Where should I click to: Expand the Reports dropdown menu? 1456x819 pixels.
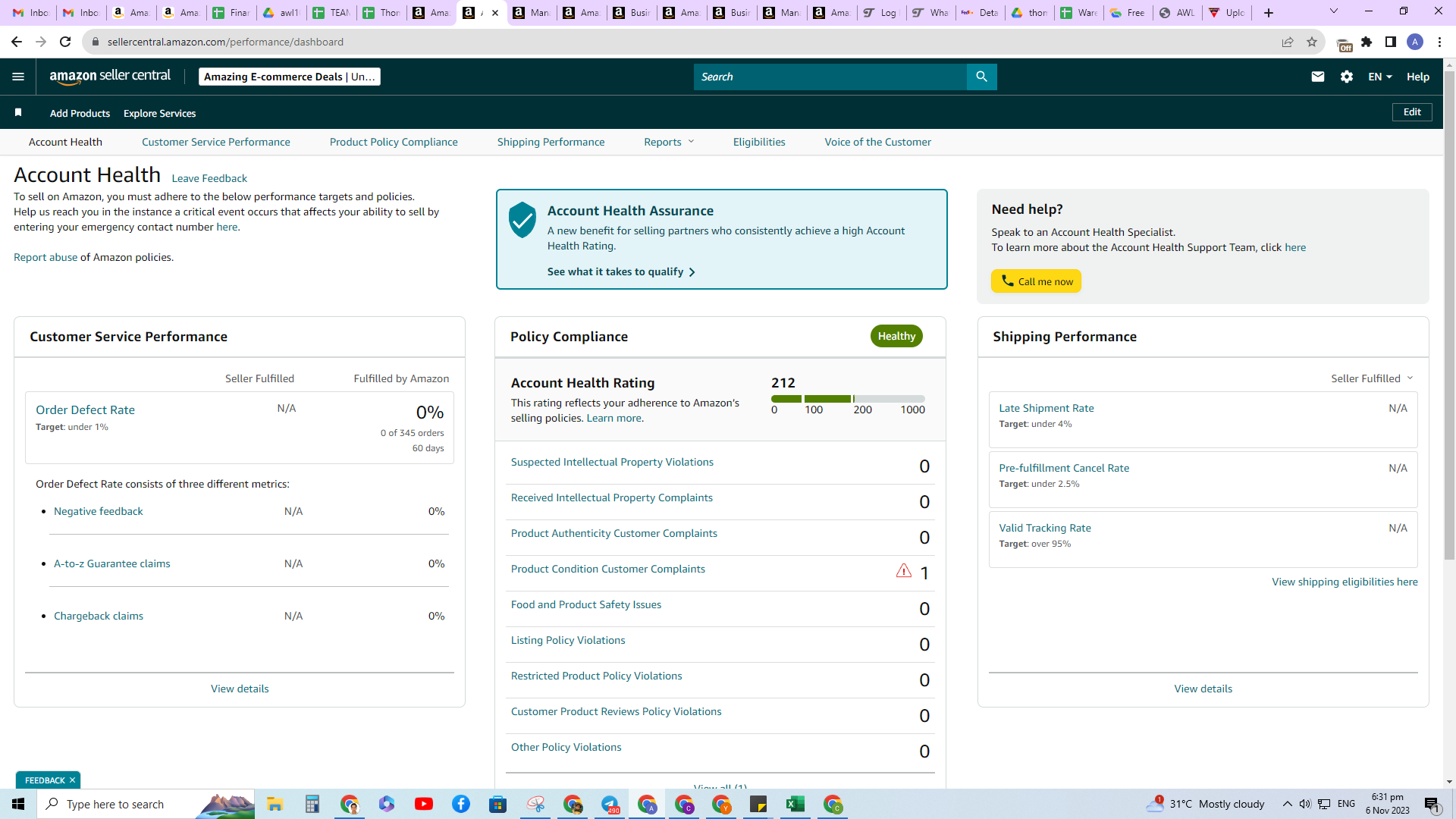pyautogui.click(x=669, y=142)
